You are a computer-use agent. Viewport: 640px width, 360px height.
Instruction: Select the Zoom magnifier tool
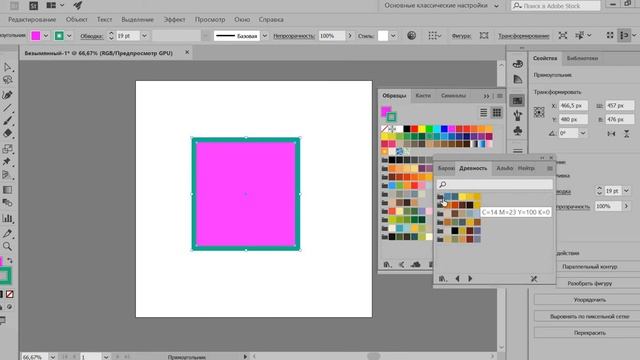coord(7,247)
